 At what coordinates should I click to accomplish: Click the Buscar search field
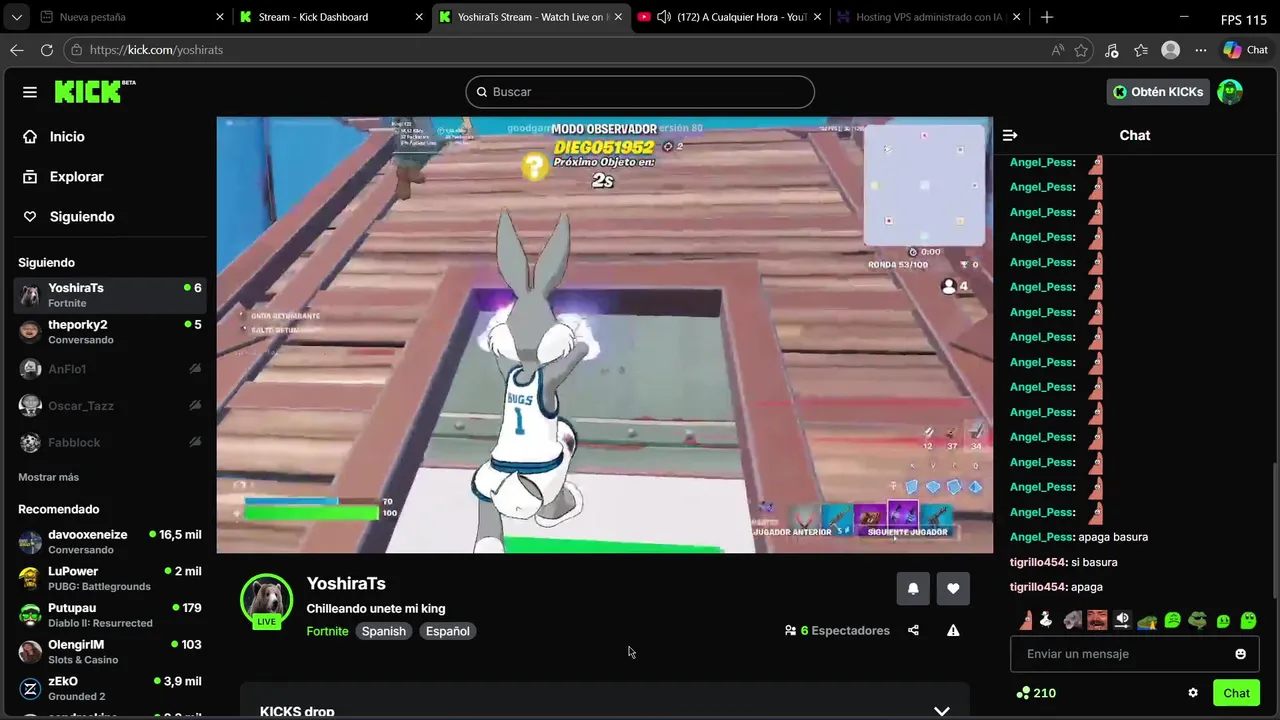(x=640, y=92)
